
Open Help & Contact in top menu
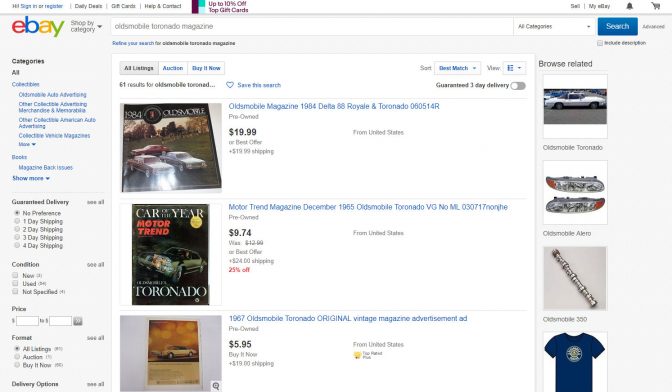tap(163, 6)
